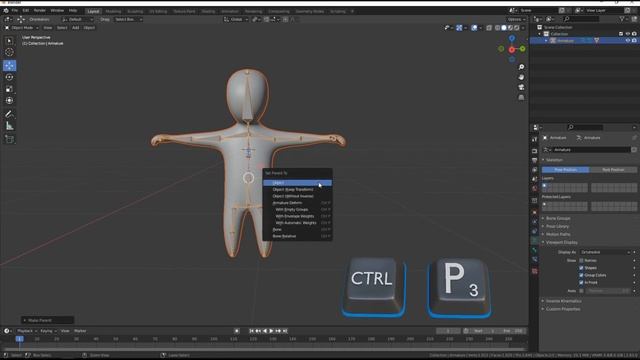Expand the Custom Properties panel
640x360 pixels.
[x=562, y=309]
